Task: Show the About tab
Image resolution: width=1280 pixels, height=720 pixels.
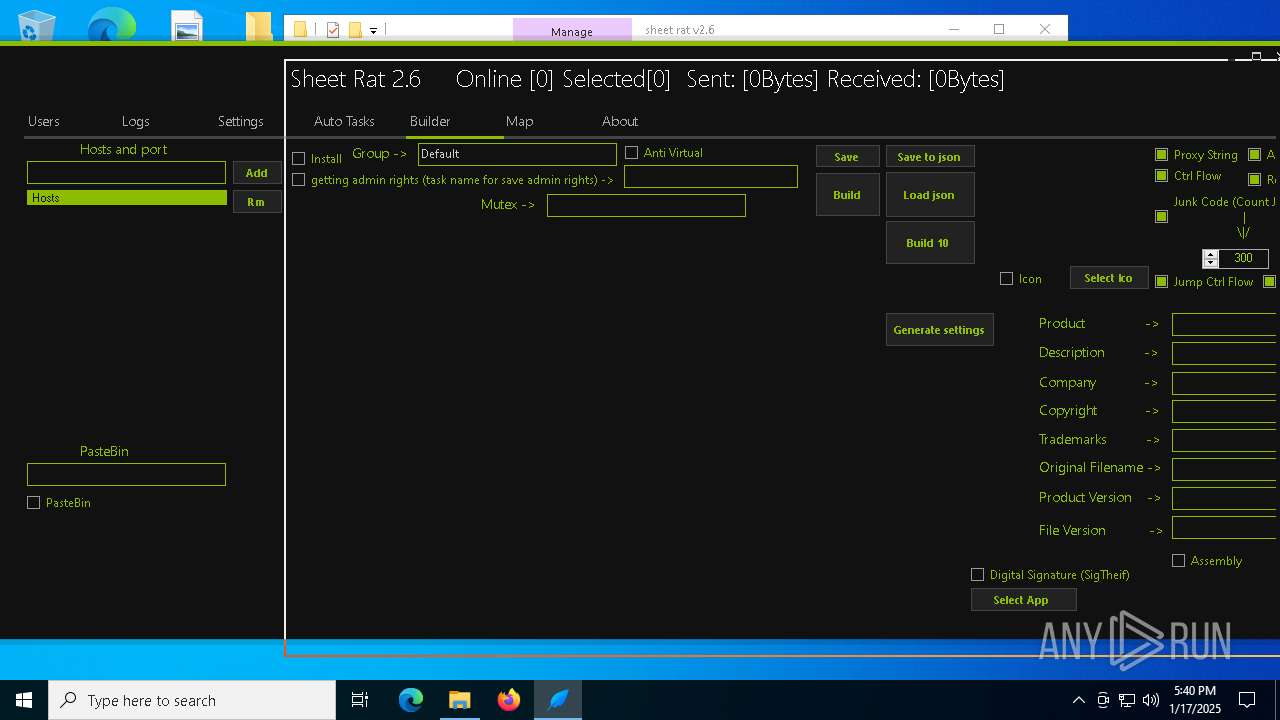Action: click(x=620, y=121)
